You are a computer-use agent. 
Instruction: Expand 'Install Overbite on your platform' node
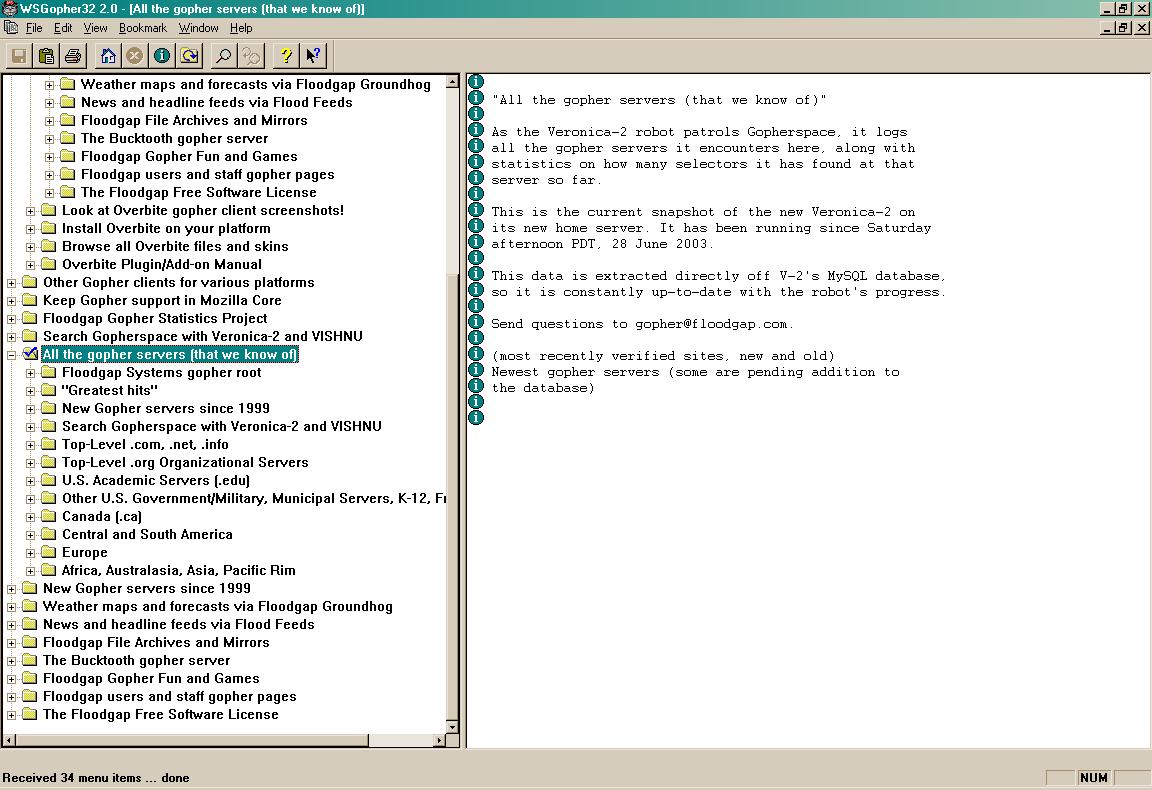click(30, 229)
